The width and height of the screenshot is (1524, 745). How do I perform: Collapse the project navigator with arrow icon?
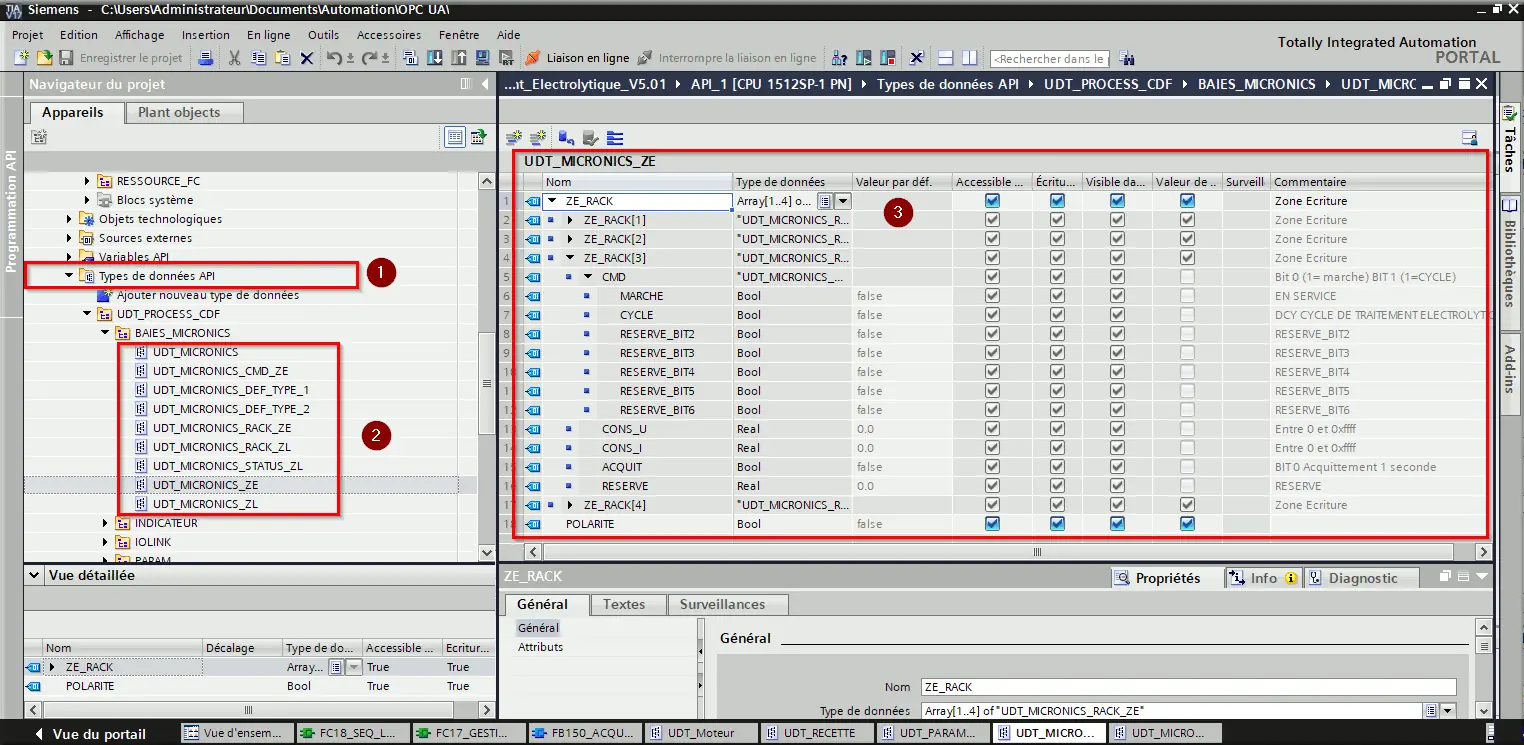click(x=483, y=84)
